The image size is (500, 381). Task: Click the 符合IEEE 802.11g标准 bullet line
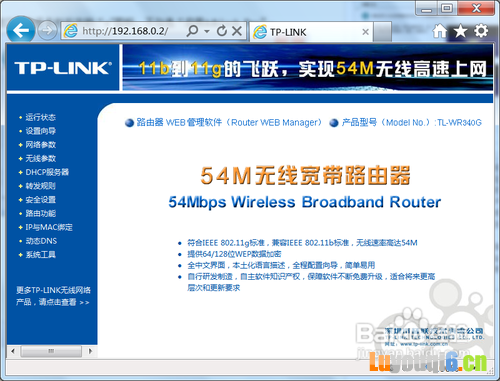click(302, 243)
